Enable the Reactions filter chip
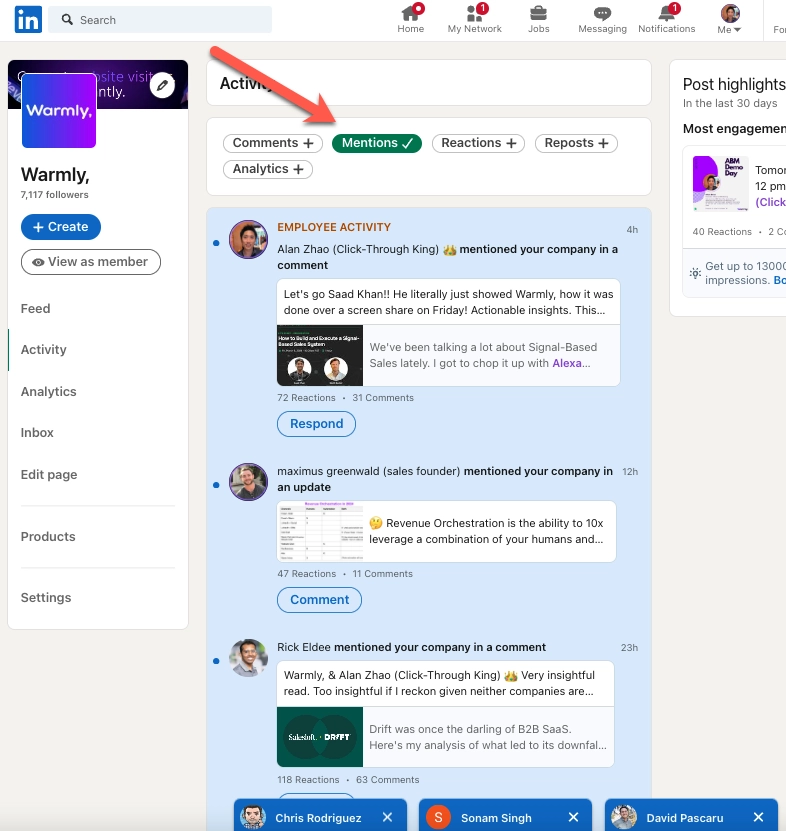The image size is (786, 831). pos(478,143)
